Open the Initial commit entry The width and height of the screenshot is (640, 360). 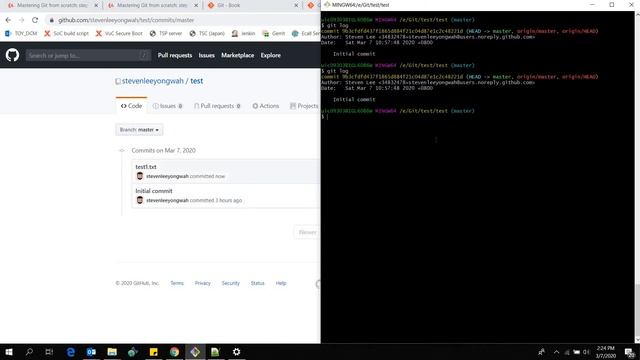pyautogui.click(x=154, y=191)
